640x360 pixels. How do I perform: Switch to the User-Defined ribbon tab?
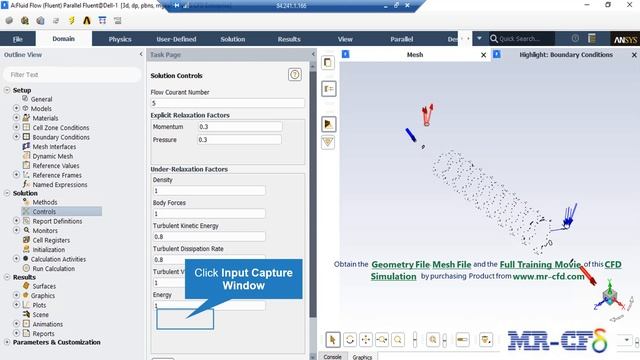176,39
